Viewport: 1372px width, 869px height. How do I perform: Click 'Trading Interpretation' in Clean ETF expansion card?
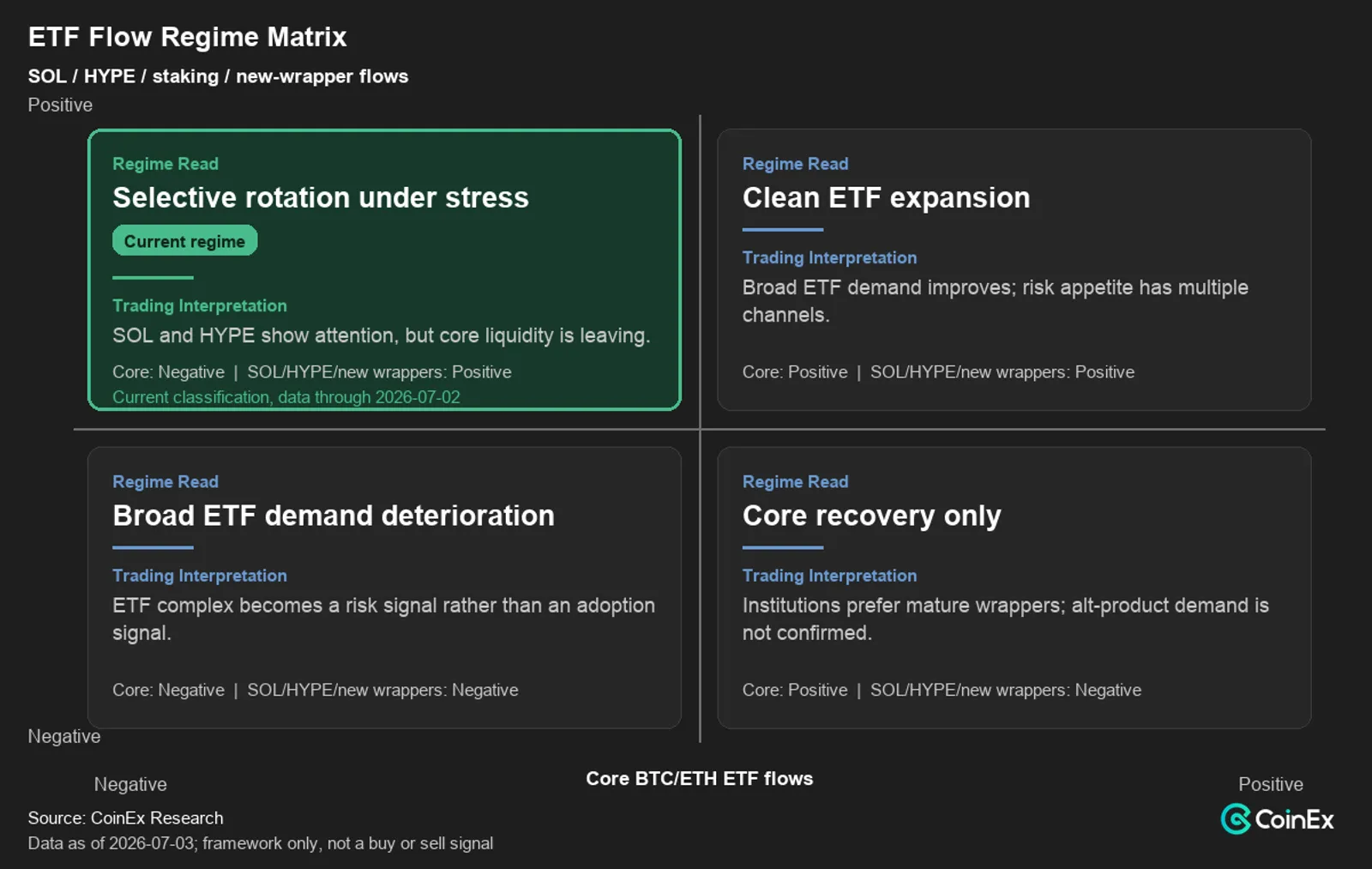[x=829, y=258]
